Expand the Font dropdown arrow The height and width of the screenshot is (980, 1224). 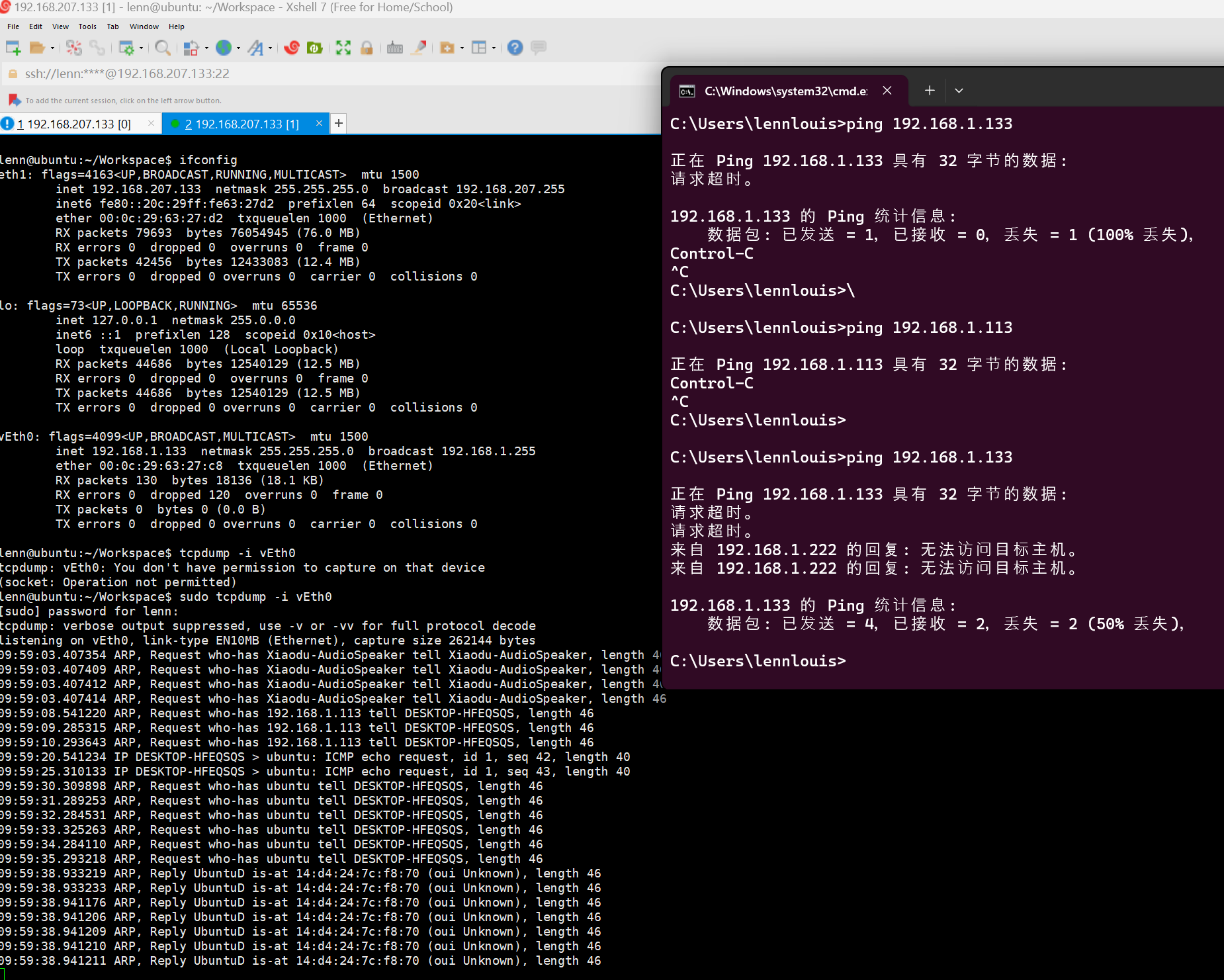point(270,48)
